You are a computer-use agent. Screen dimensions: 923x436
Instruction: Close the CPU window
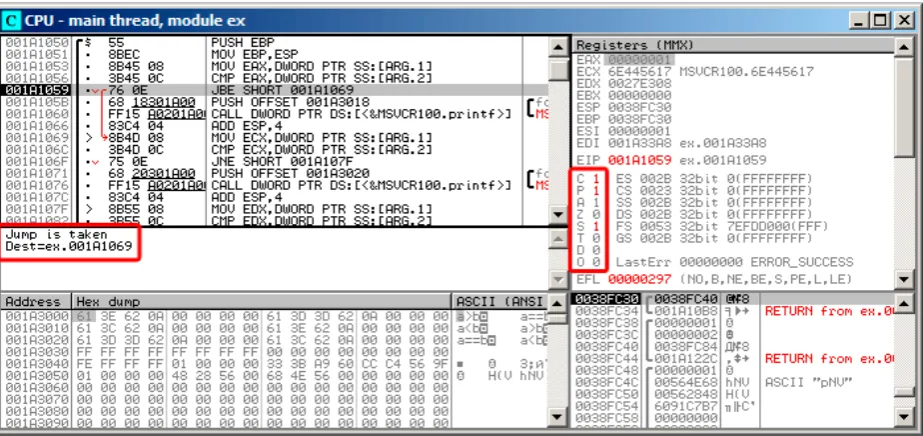(903, 21)
